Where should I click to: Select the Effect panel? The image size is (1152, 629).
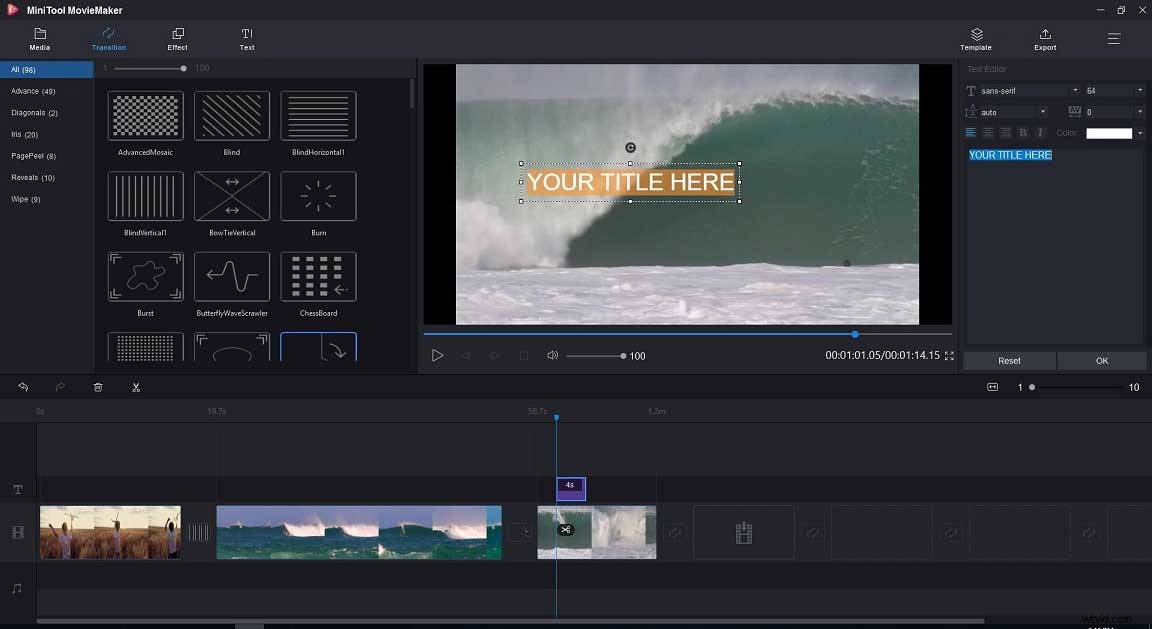(x=177, y=40)
